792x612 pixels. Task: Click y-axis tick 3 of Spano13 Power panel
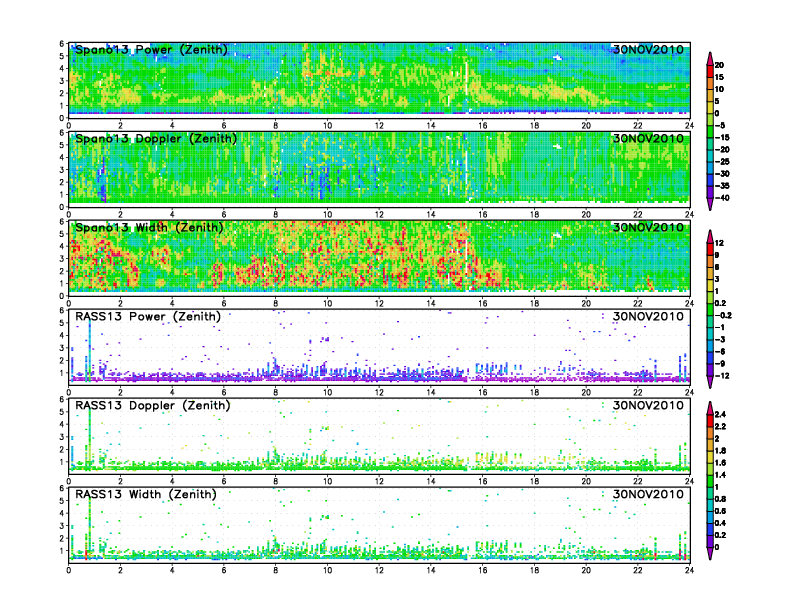(x=62, y=81)
